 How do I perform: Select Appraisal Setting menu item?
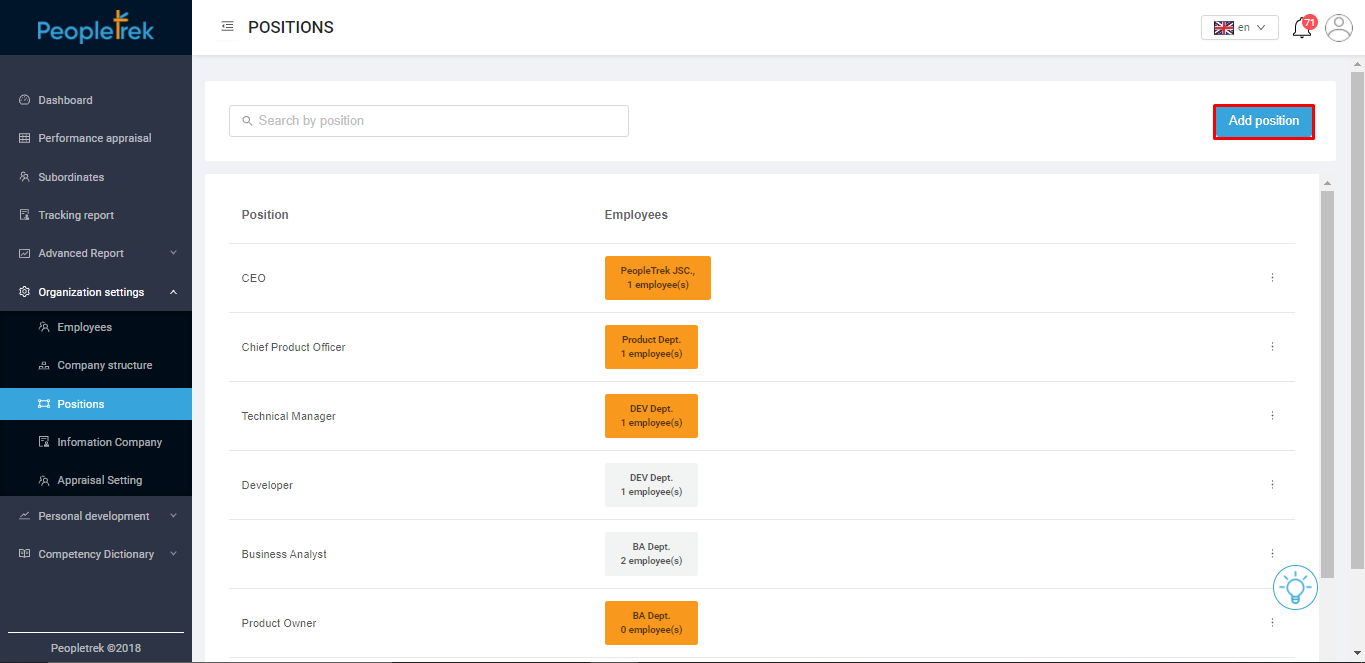[x=99, y=480]
